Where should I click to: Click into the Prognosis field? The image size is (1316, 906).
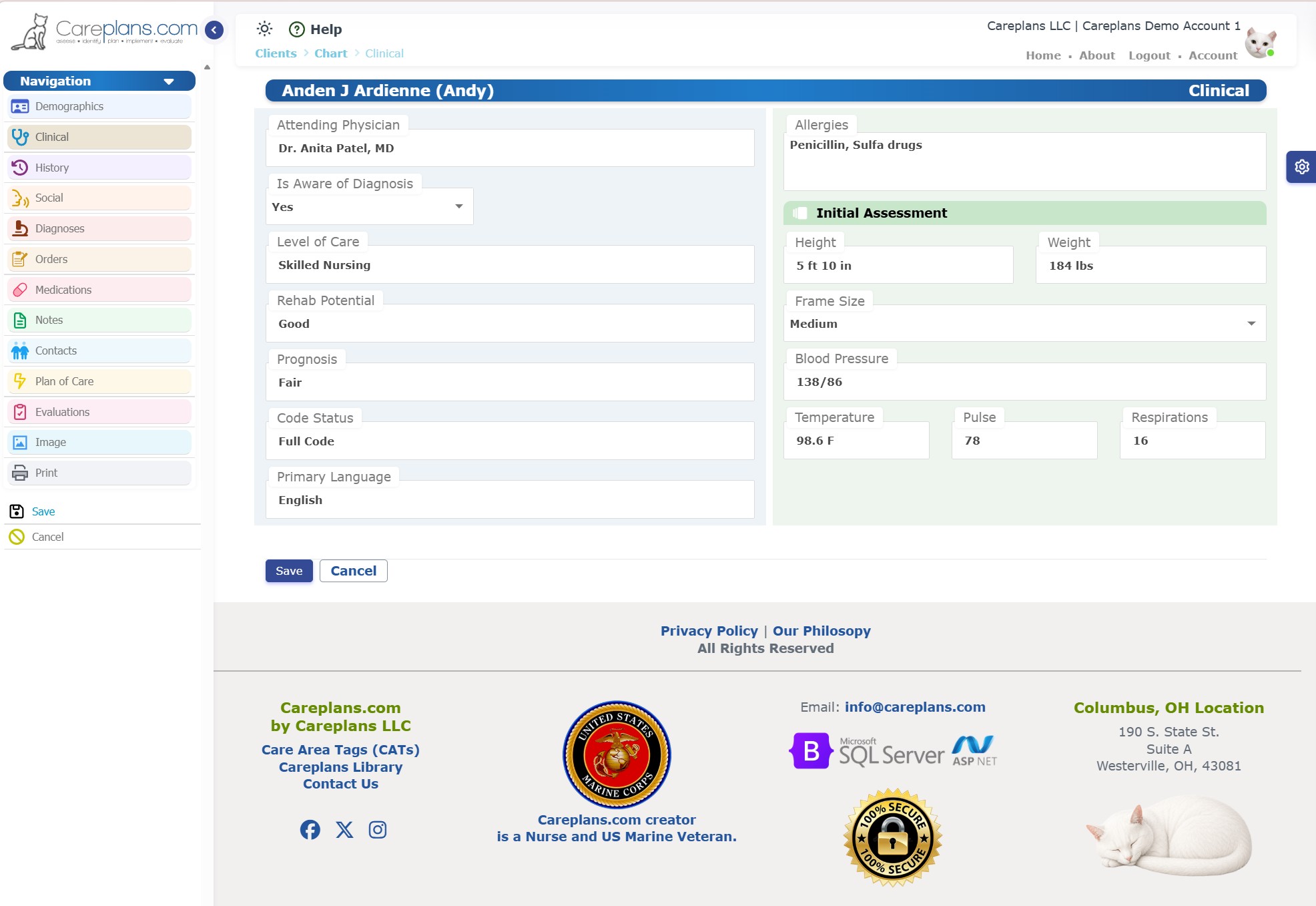click(510, 383)
